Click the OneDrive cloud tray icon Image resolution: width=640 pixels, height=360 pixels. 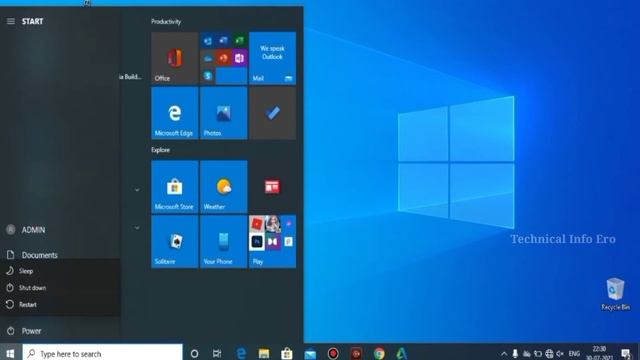click(x=527, y=354)
